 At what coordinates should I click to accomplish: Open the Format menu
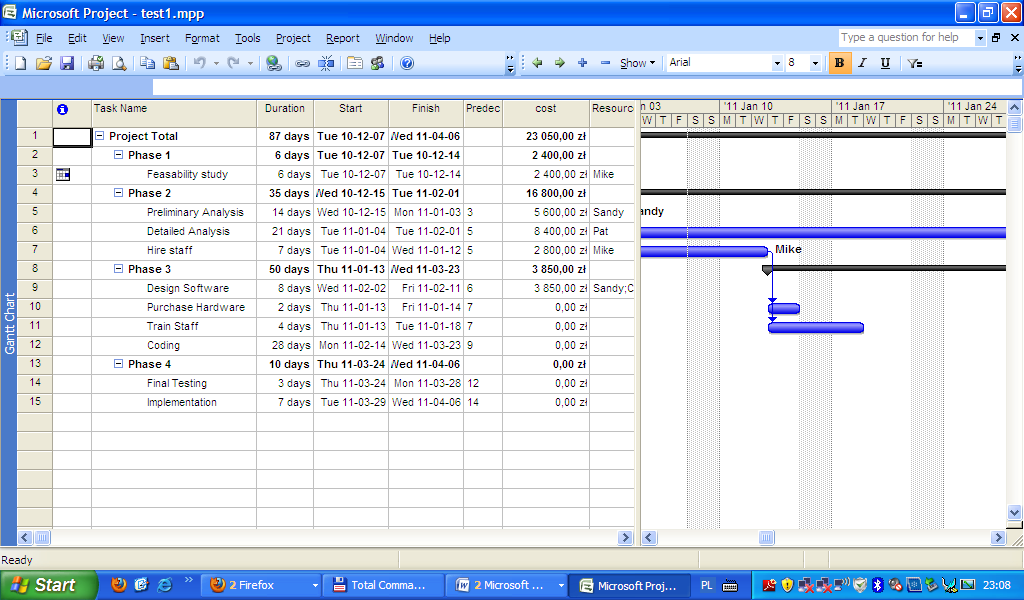pyautogui.click(x=202, y=38)
